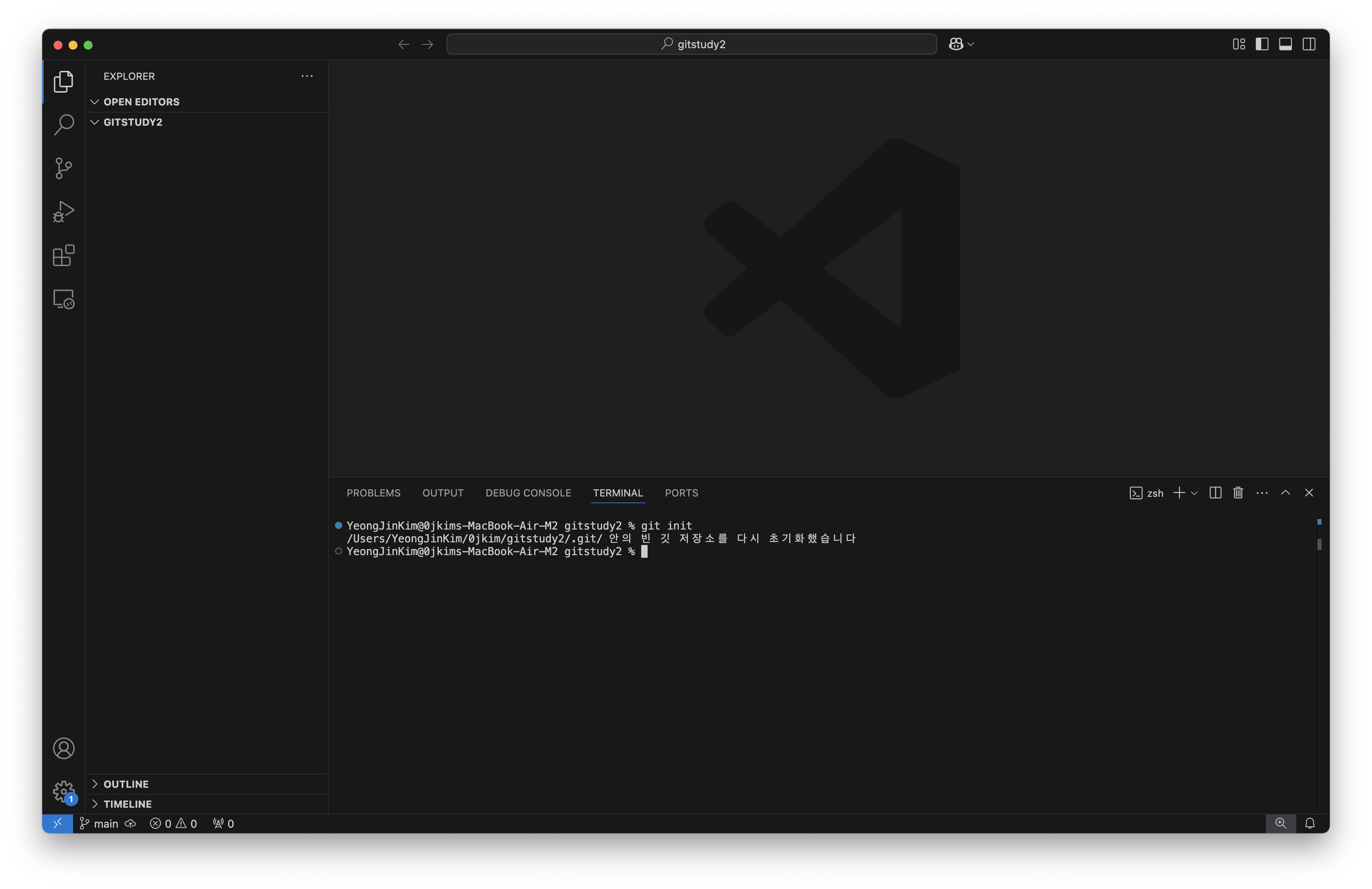Go back with the left arrow

coord(404,44)
